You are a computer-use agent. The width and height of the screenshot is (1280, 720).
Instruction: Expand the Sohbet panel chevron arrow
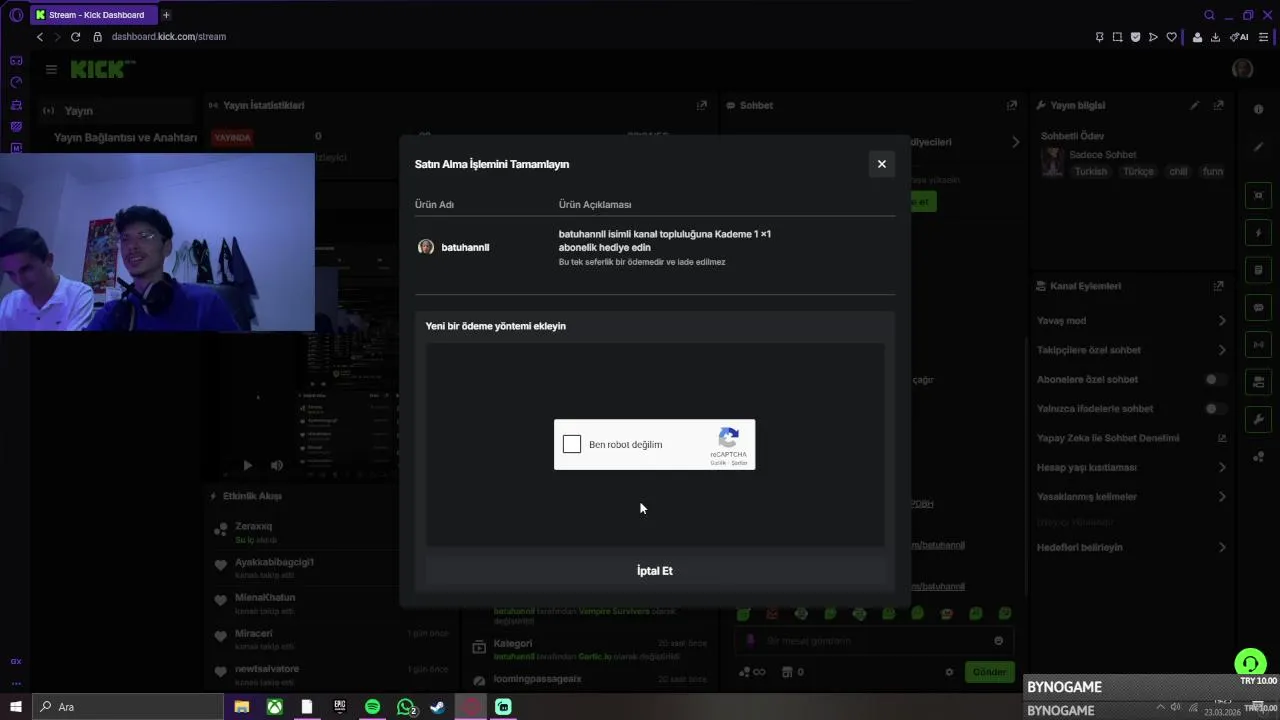click(1016, 142)
